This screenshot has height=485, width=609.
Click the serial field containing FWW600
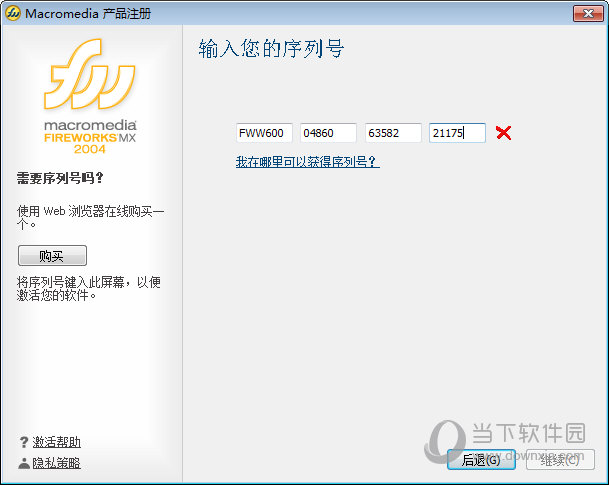coord(264,133)
